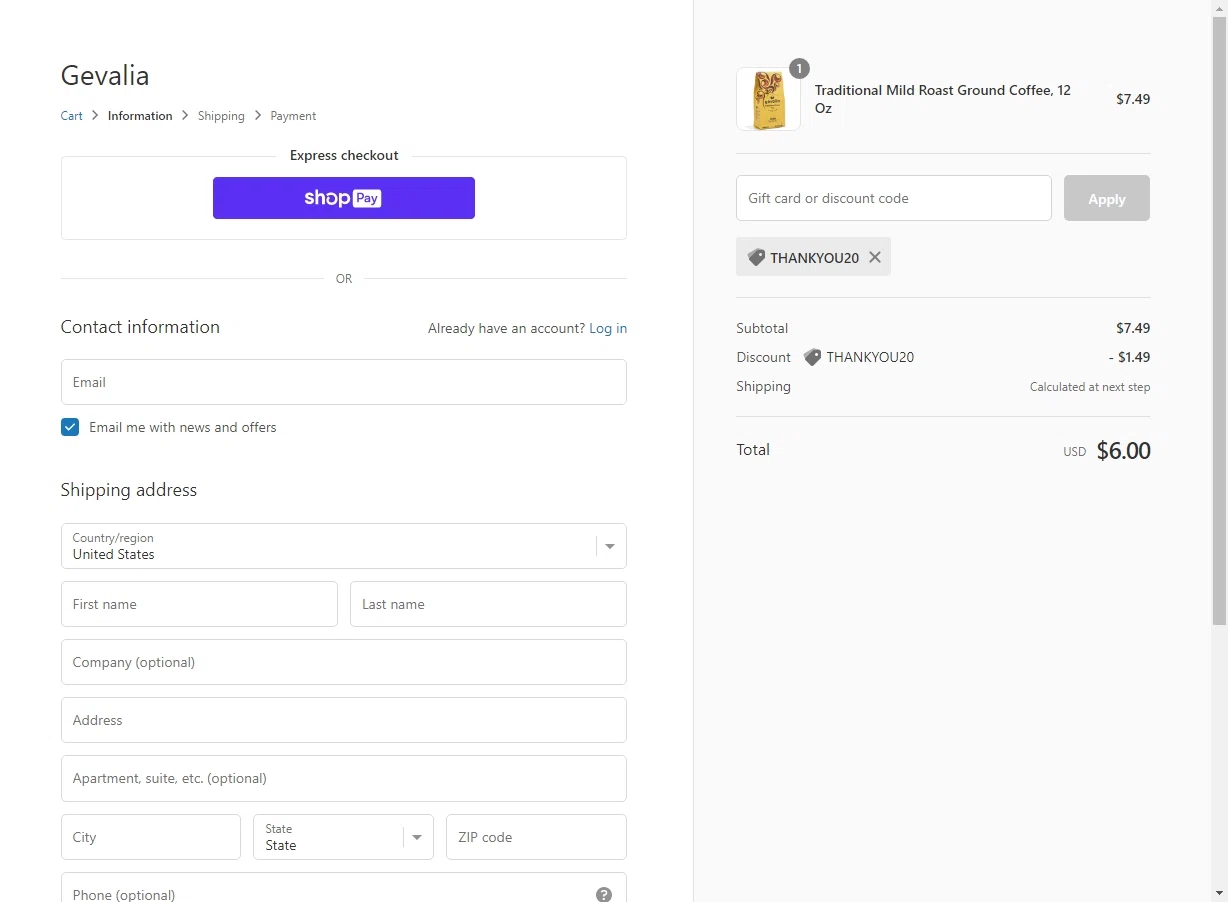The image size is (1228, 902).
Task: Click the phone help question mark icon
Action: coord(604,894)
